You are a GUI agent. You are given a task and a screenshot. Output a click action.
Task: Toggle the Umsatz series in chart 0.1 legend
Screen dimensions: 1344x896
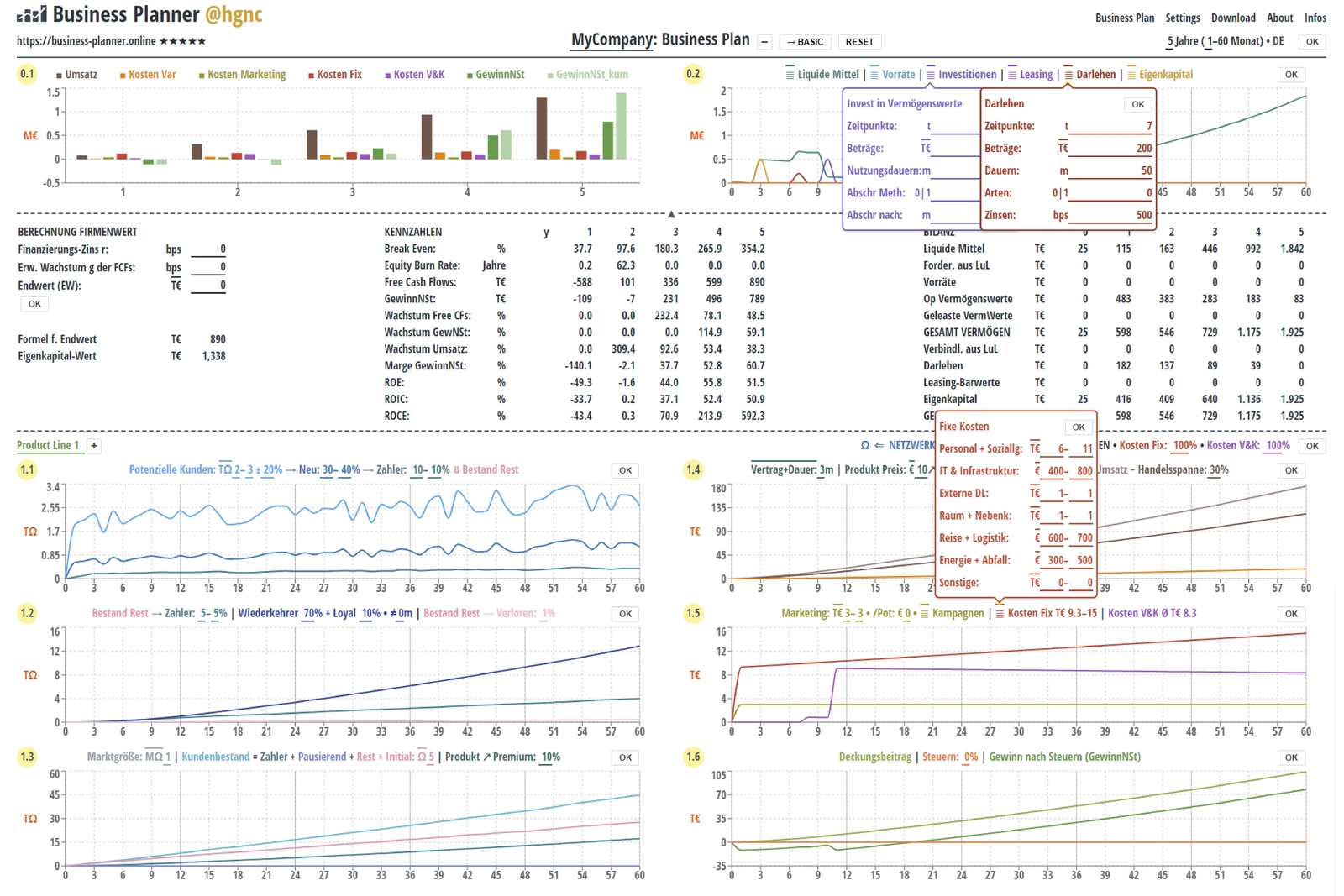[76, 74]
